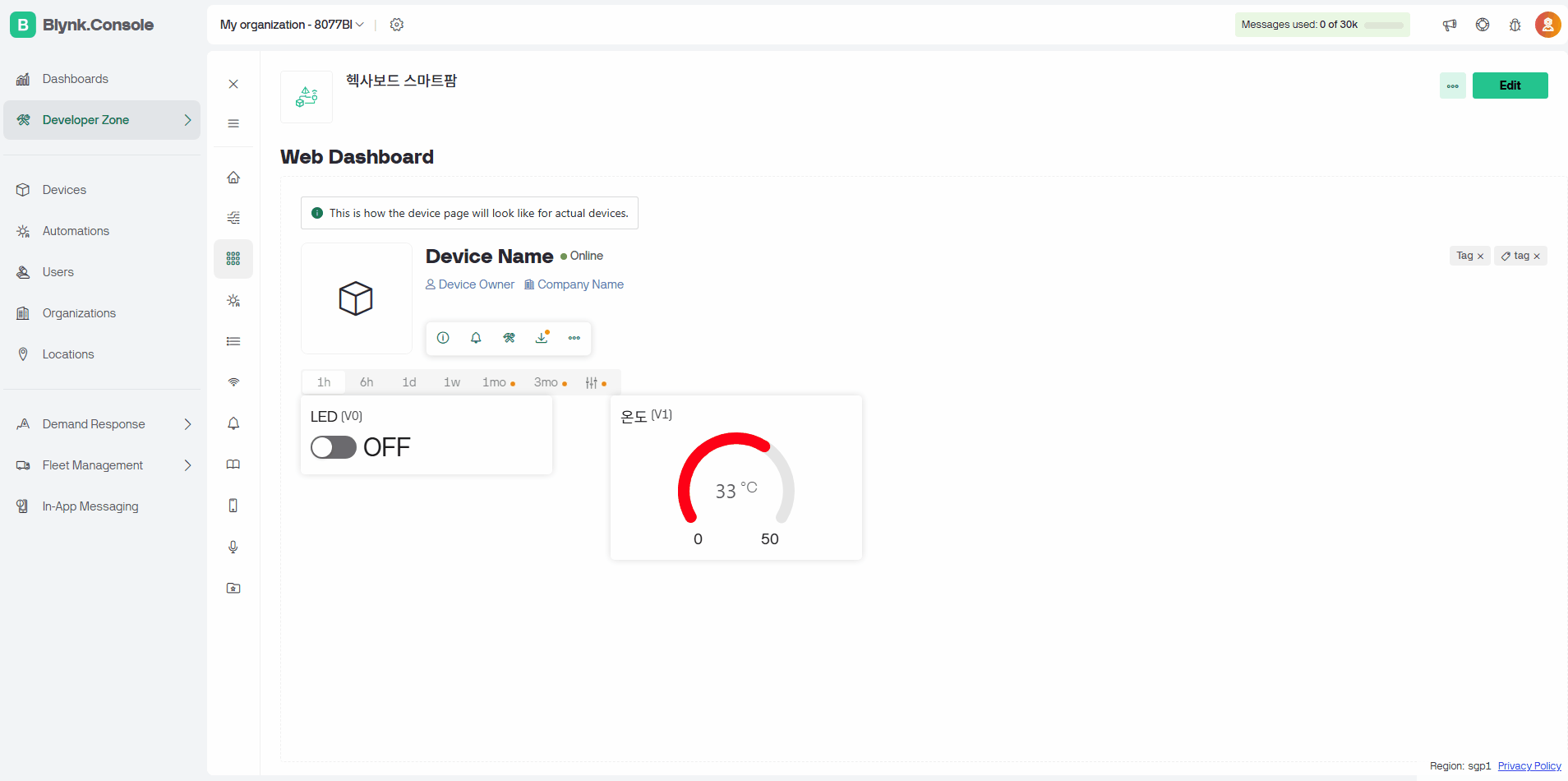Image resolution: width=1568 pixels, height=781 pixels.
Task: Open the Metadata list icon in template sidebar
Action: tap(233, 341)
